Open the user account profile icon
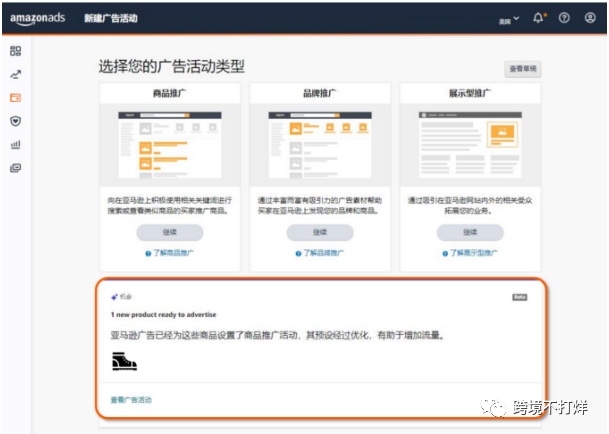609x434 pixels. [590, 18]
